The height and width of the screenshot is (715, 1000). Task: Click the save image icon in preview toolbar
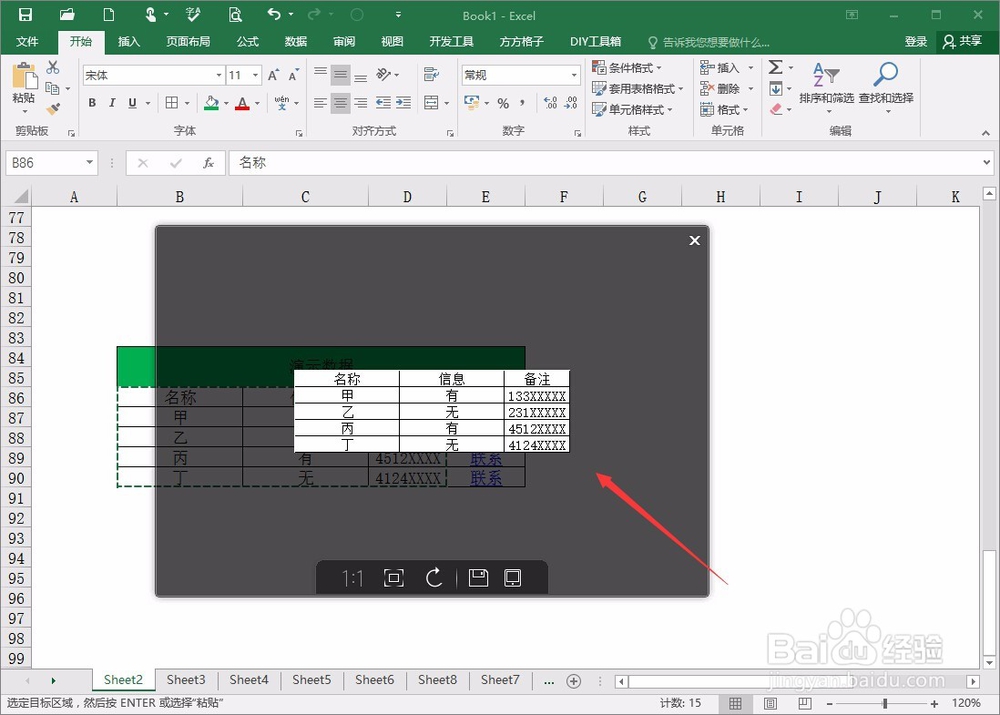478,578
